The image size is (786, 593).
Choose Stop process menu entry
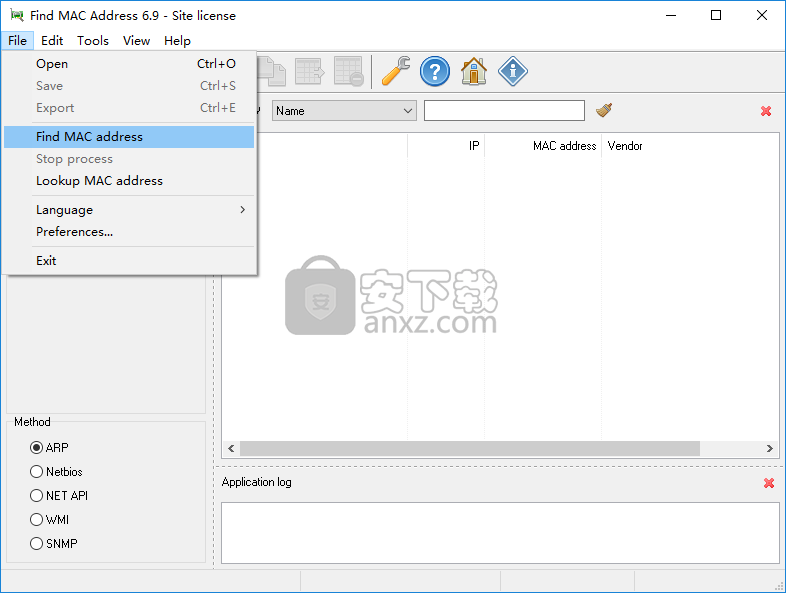[129, 159]
